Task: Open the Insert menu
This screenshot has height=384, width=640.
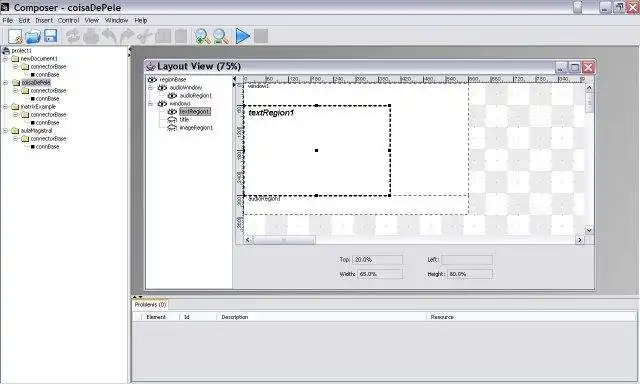Action: pyautogui.click(x=44, y=20)
